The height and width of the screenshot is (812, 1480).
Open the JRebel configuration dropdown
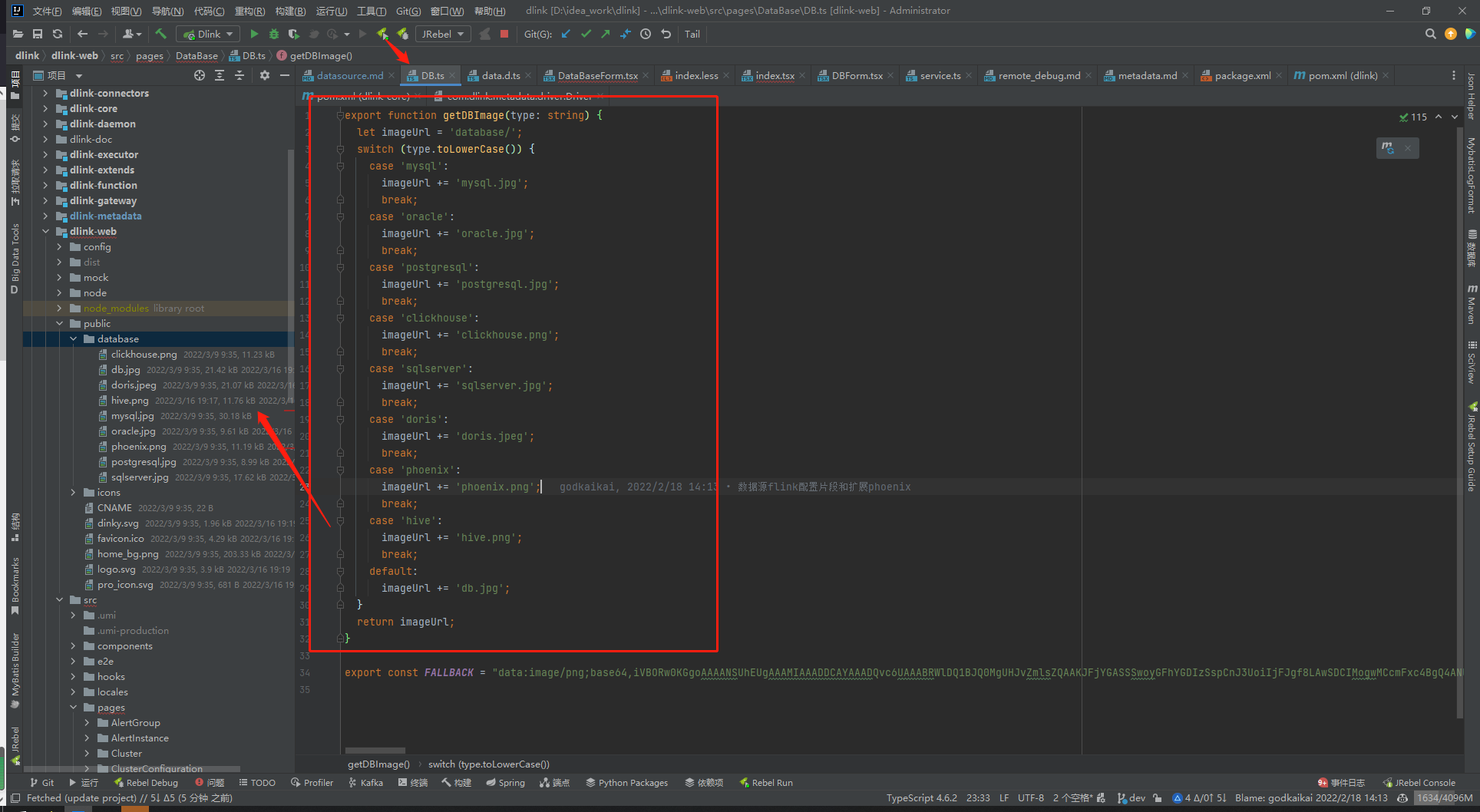click(443, 34)
